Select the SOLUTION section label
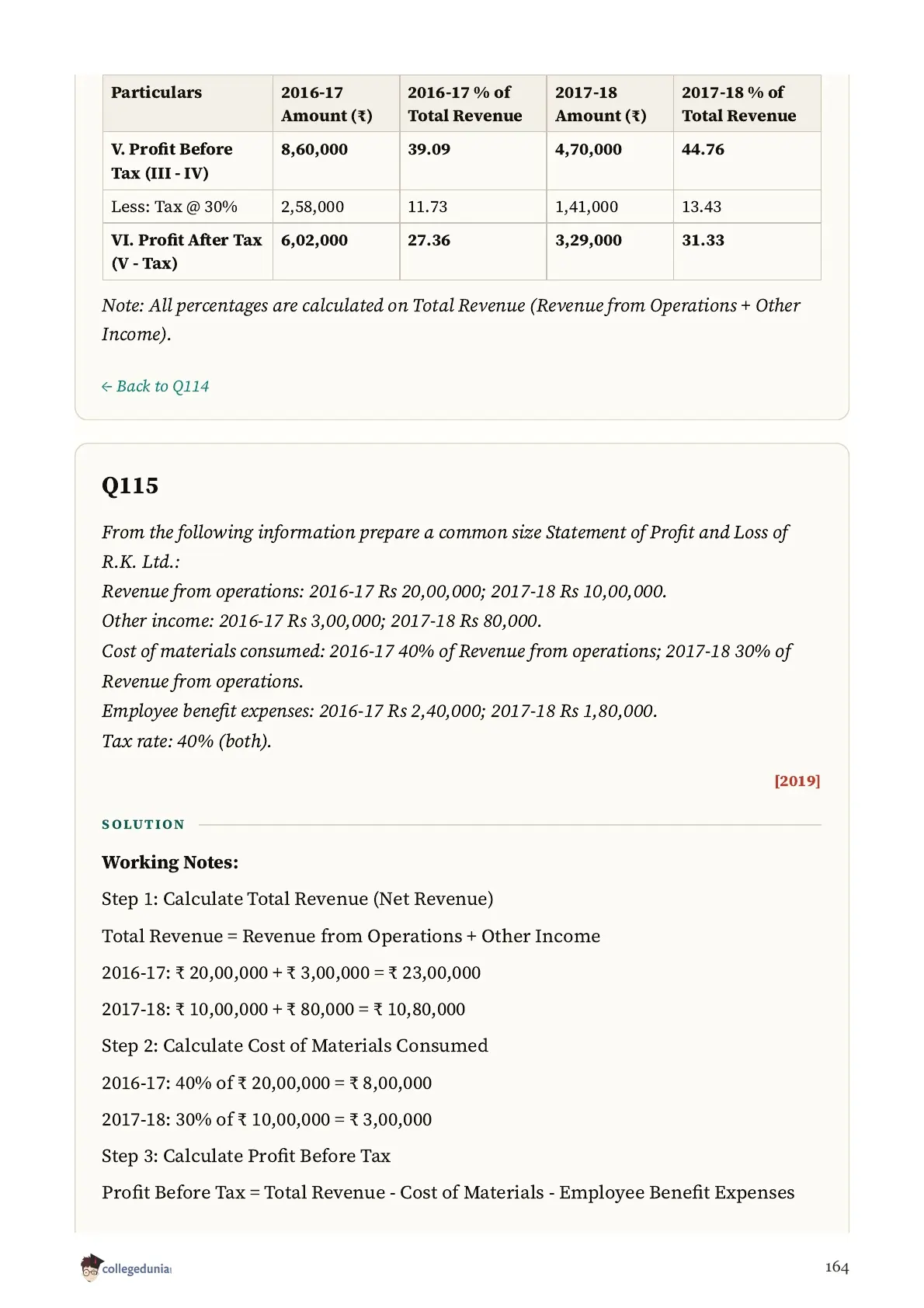The height and width of the screenshot is (1308, 924). click(144, 824)
